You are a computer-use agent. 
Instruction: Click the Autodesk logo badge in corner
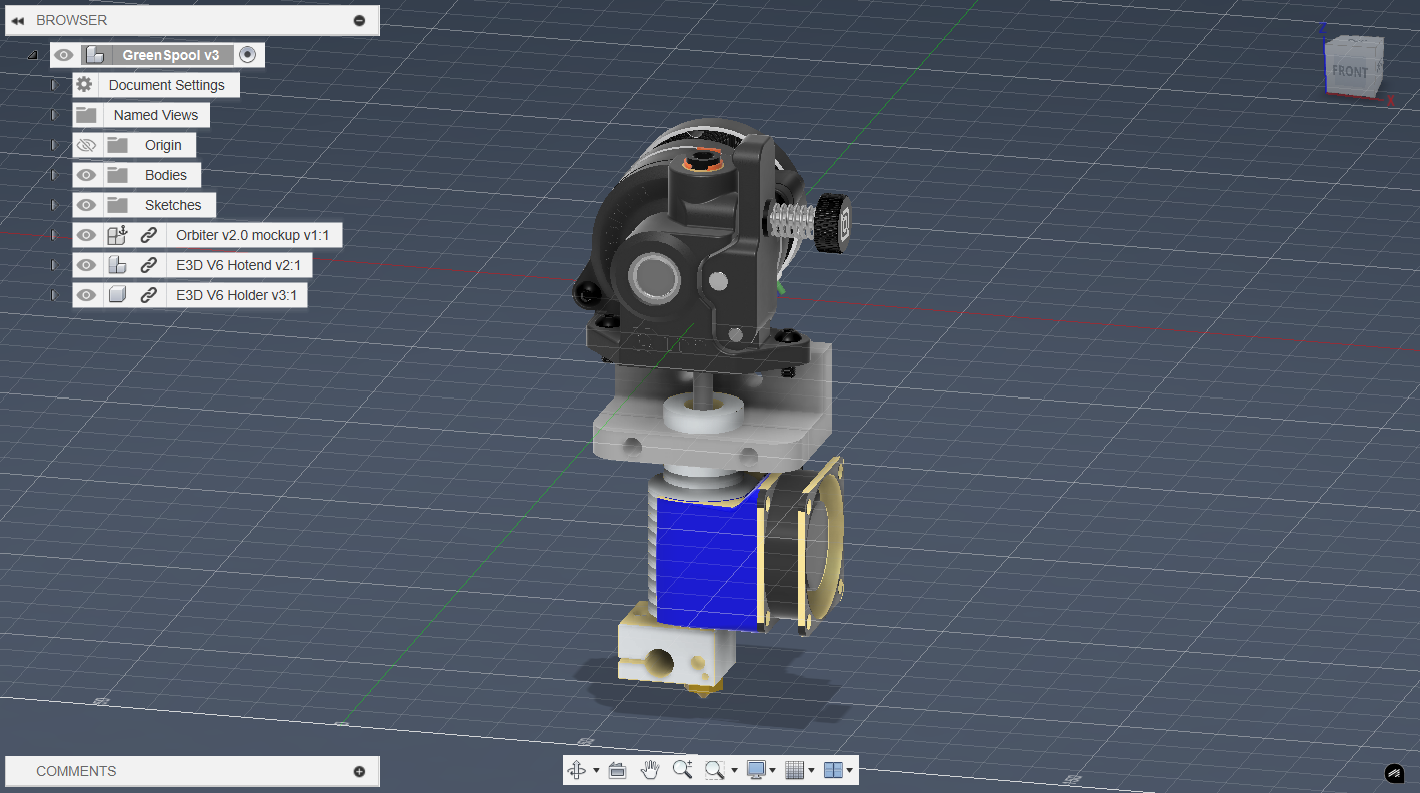point(1395,772)
